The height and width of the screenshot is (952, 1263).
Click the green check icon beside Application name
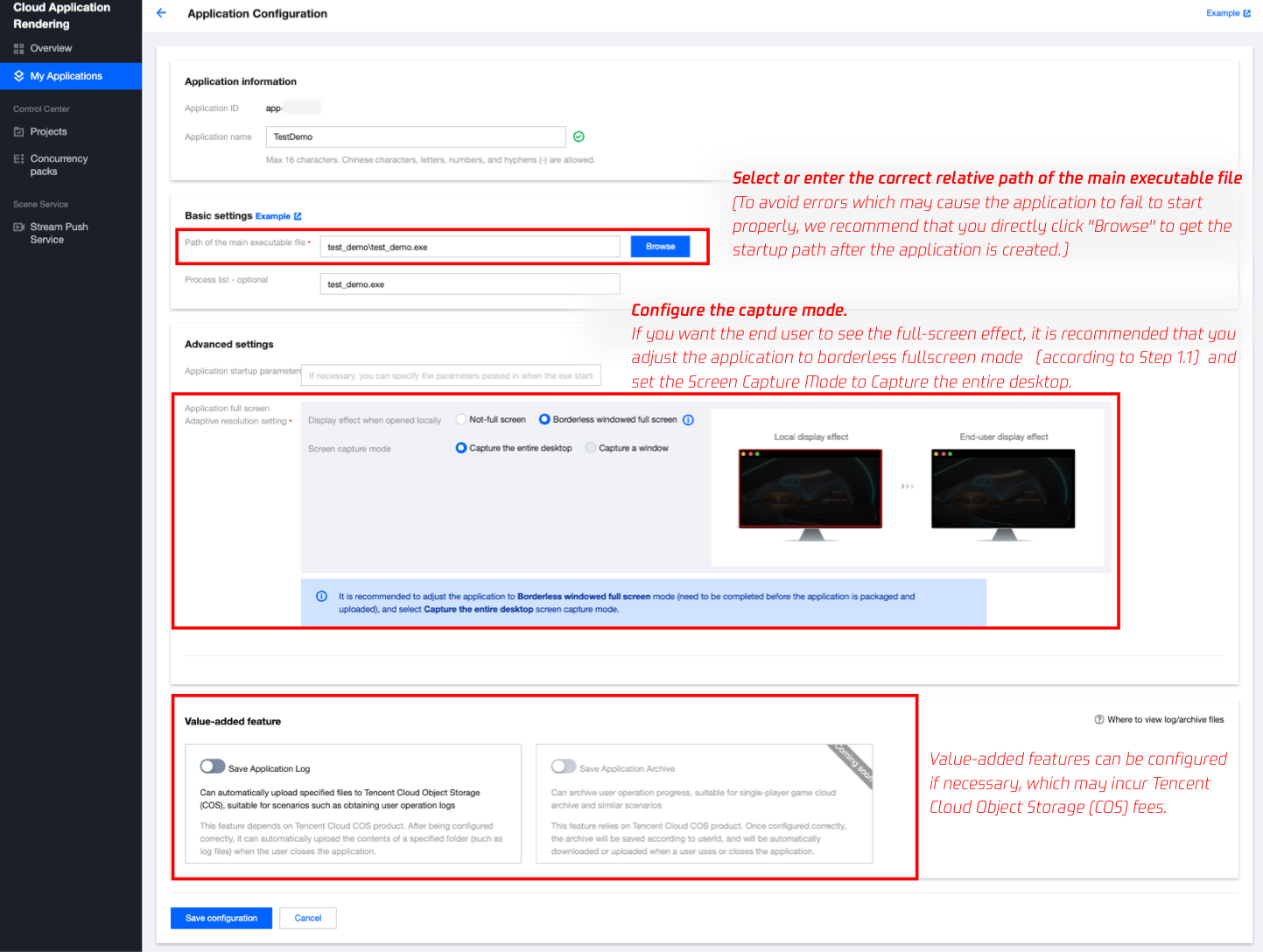579,136
